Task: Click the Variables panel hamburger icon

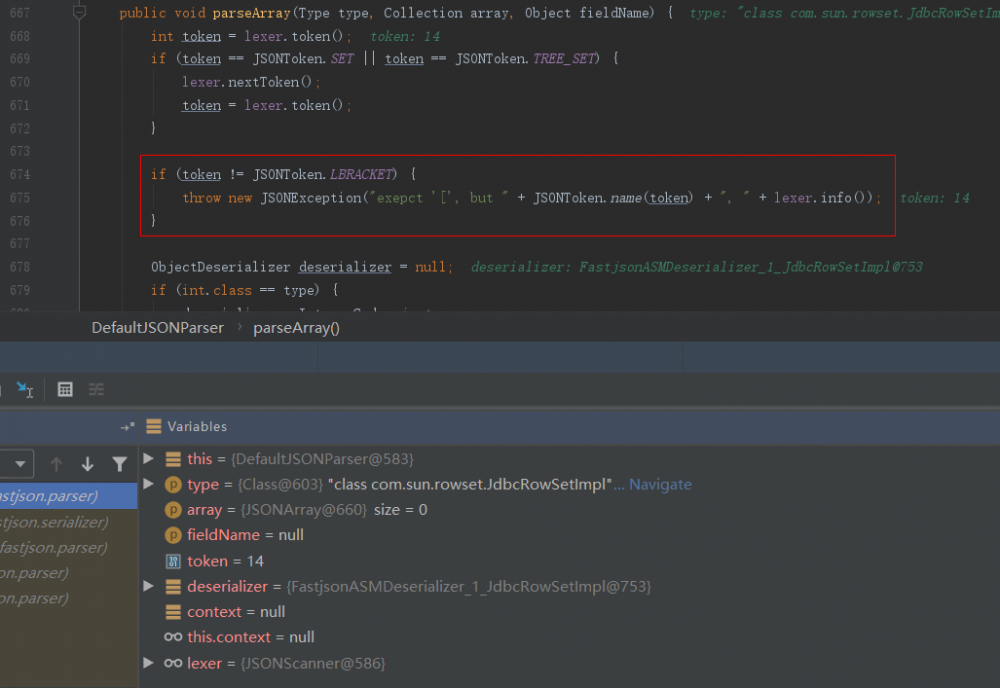Action: (x=153, y=426)
